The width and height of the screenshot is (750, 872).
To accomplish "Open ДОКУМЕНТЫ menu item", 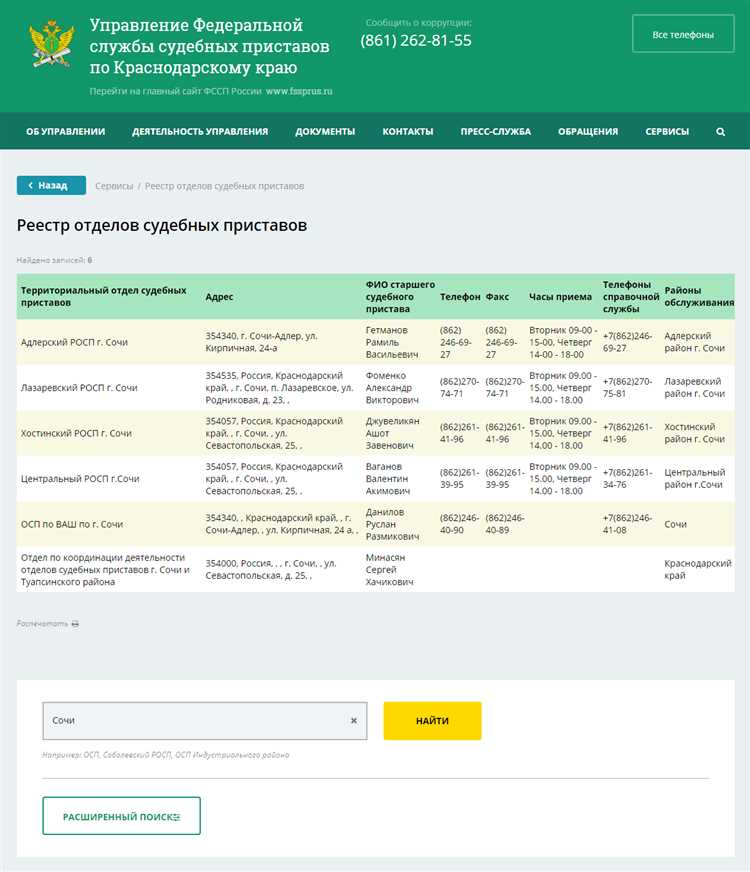I will 325,131.
